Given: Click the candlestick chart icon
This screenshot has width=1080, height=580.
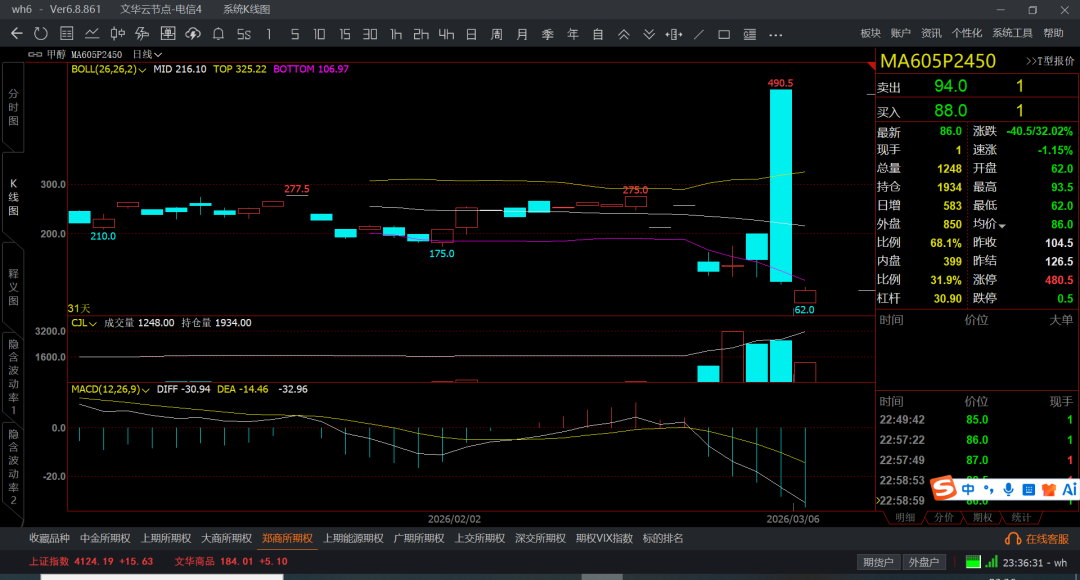Looking at the screenshot, I should (x=117, y=34).
